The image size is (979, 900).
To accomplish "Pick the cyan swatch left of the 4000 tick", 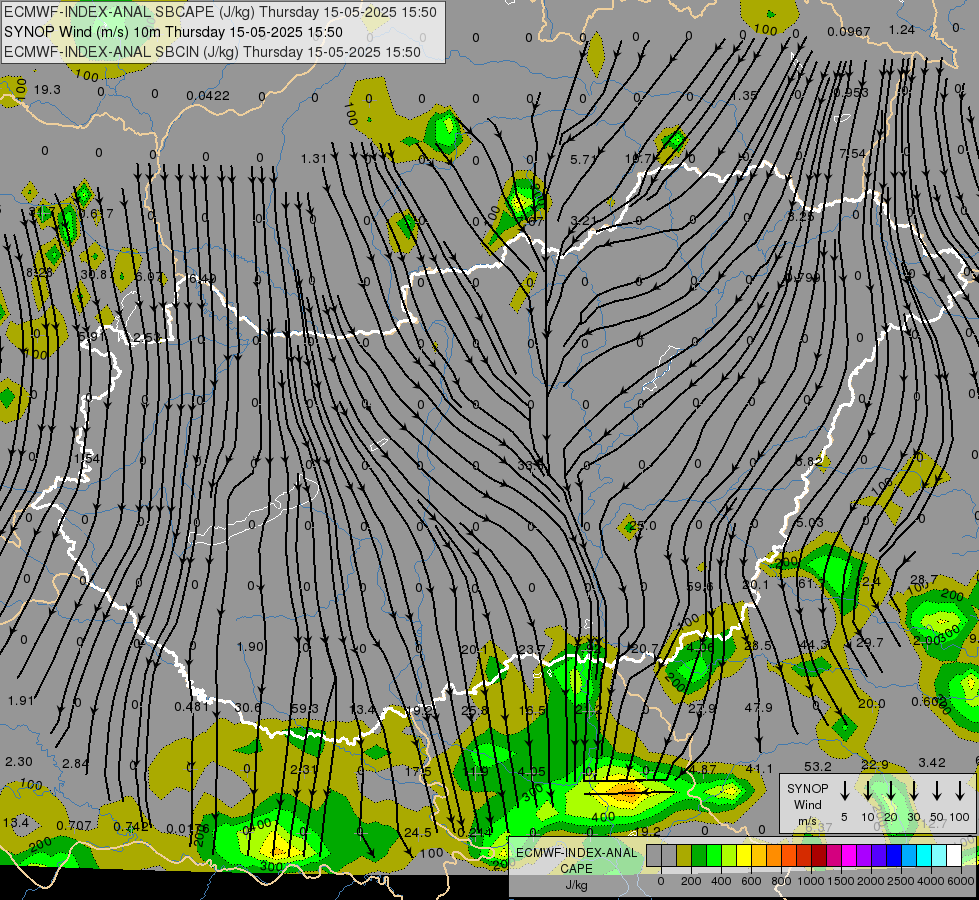I will click(x=923, y=856).
